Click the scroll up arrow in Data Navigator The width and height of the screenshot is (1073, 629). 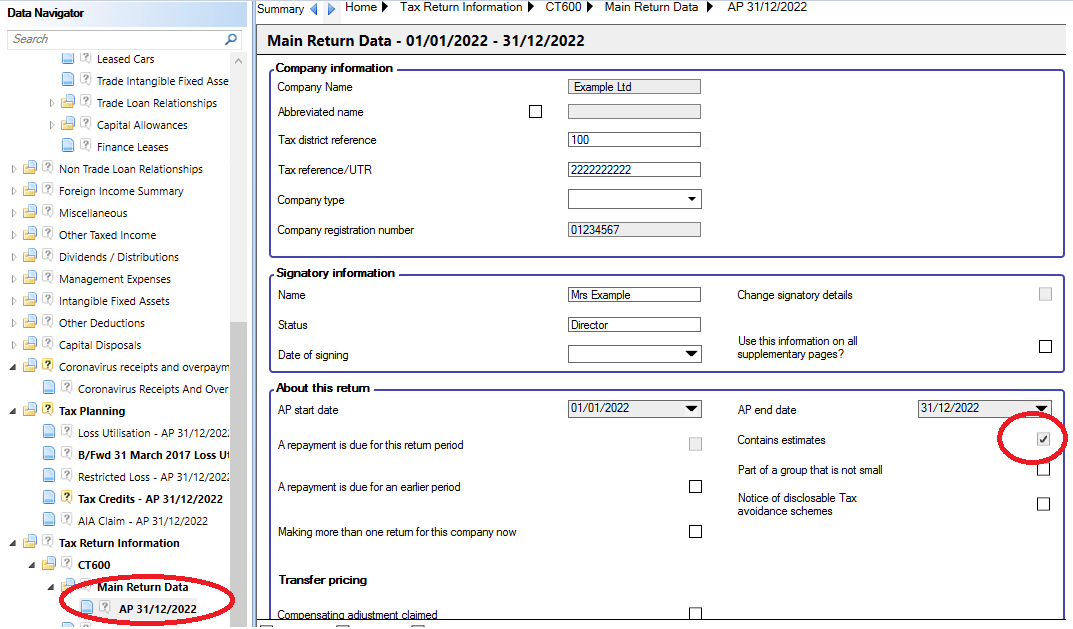[x=238, y=61]
